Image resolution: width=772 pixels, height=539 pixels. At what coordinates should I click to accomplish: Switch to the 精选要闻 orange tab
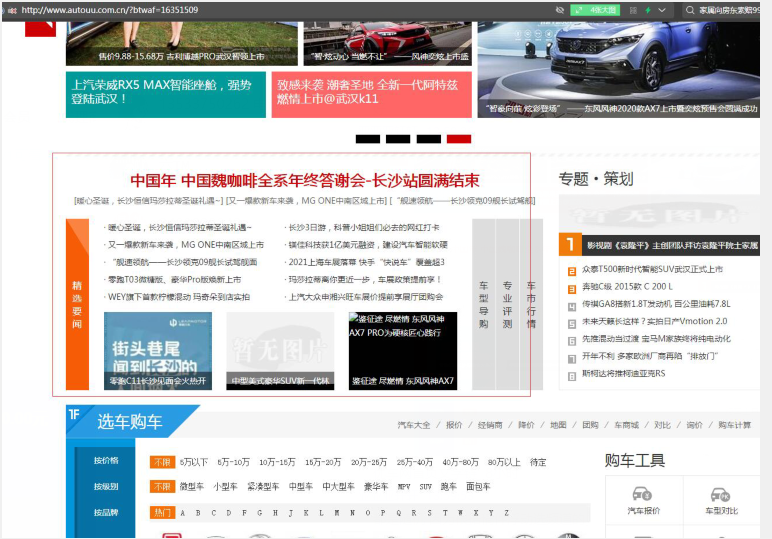tap(77, 304)
